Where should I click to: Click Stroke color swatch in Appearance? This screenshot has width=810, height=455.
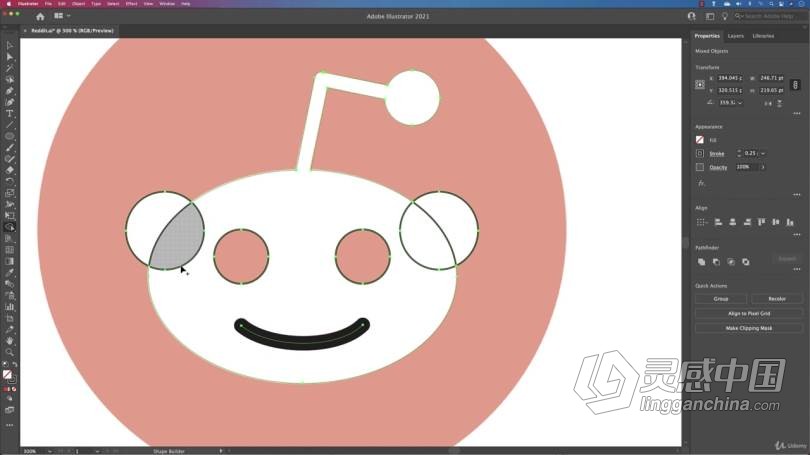click(700, 153)
